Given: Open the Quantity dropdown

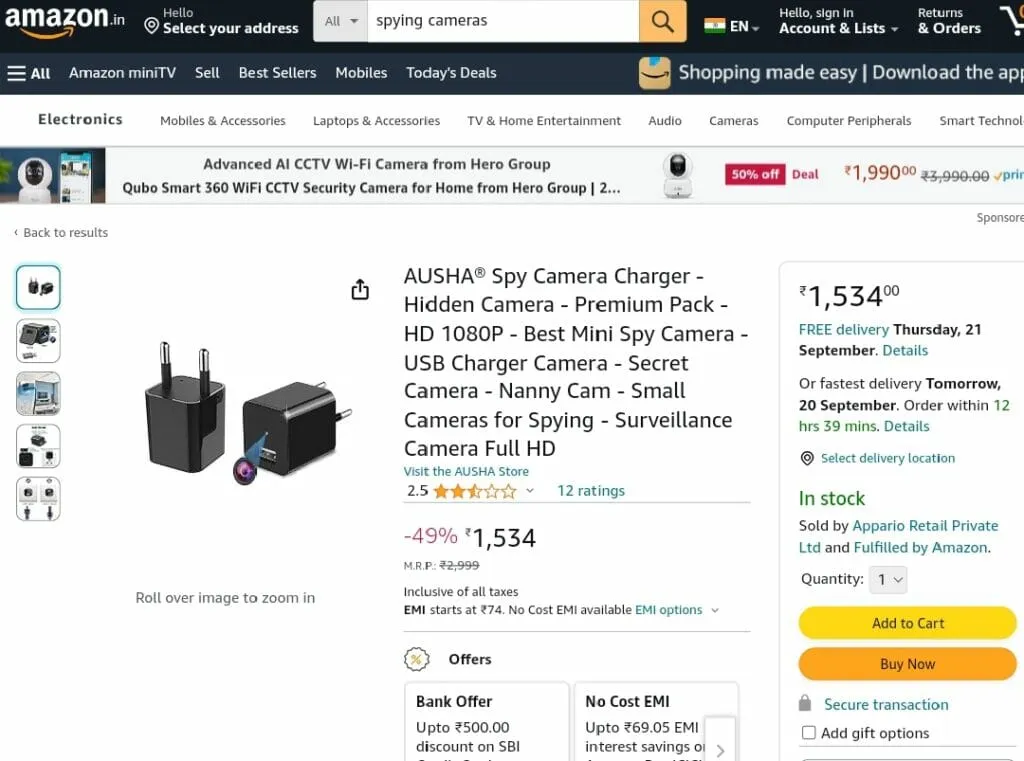Looking at the screenshot, I should [x=888, y=579].
